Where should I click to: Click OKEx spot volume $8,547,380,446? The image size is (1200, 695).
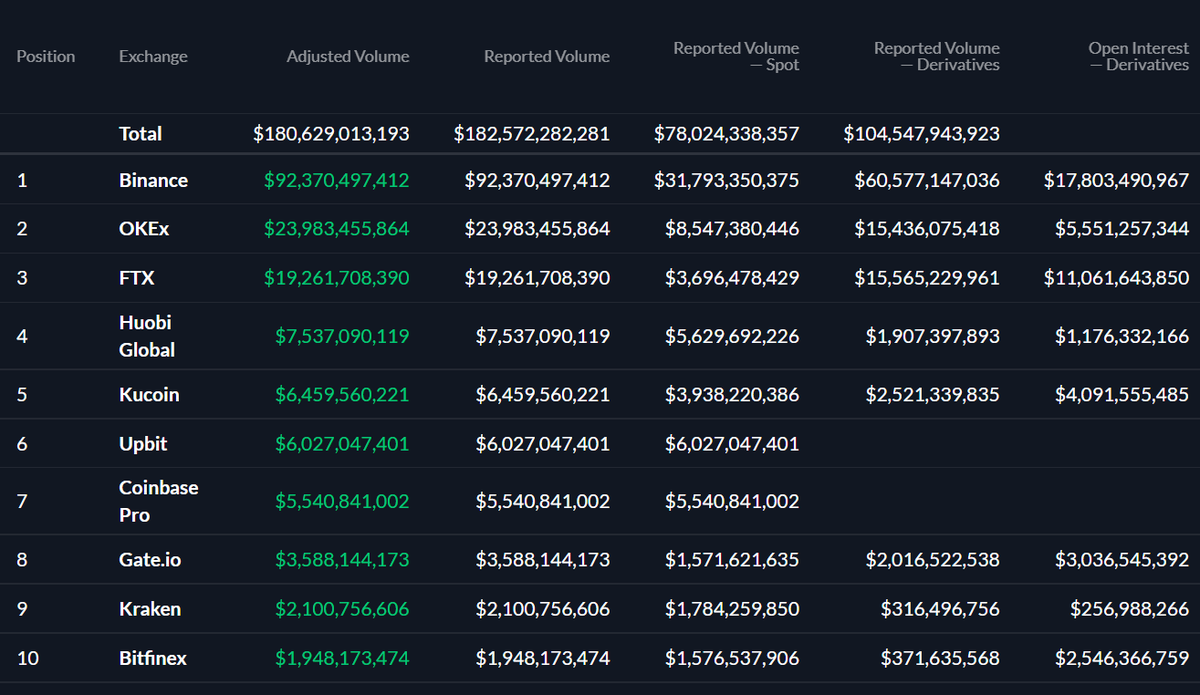732,229
